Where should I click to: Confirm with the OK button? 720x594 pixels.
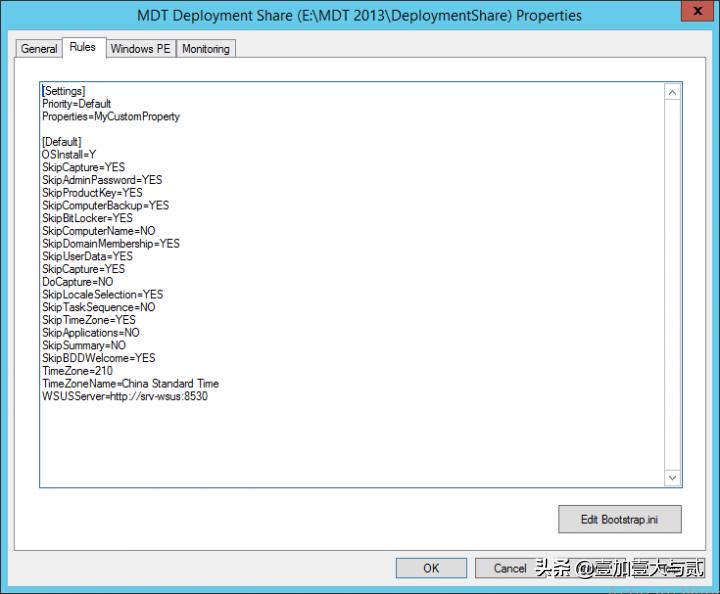point(431,568)
